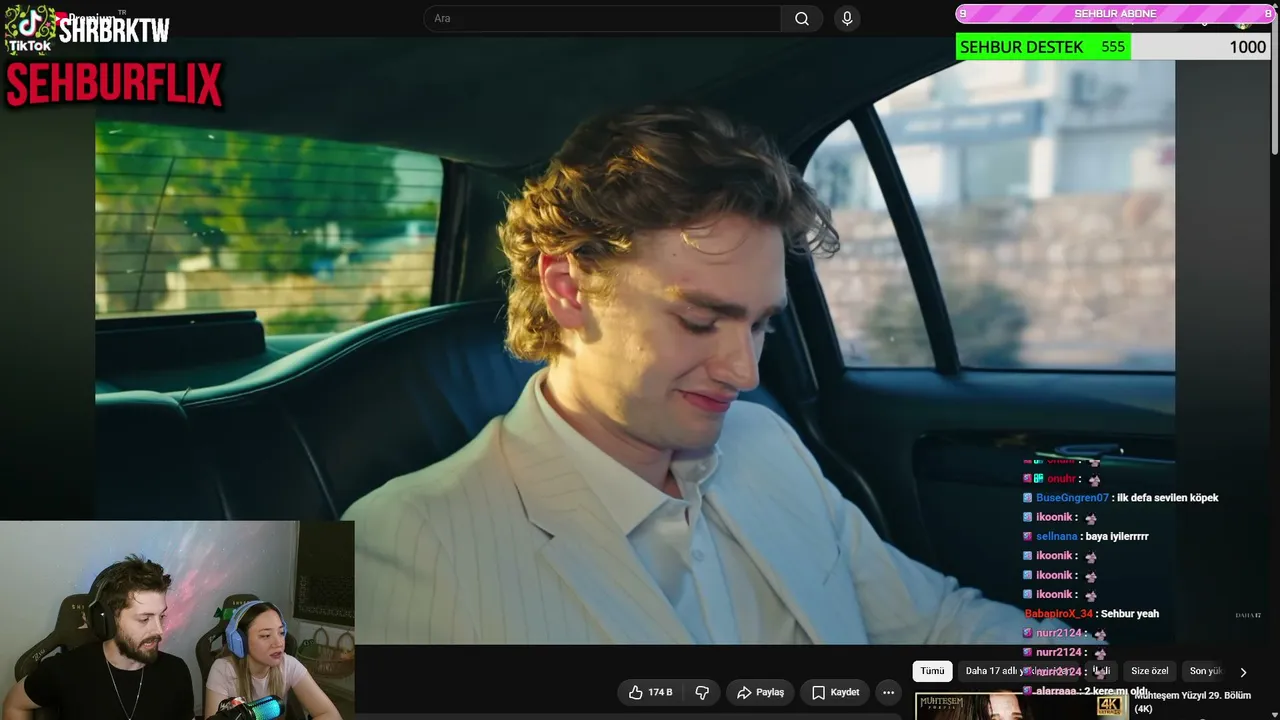The width and height of the screenshot is (1280, 720).
Task: Start voice search with the microphone icon
Action: coord(847,19)
